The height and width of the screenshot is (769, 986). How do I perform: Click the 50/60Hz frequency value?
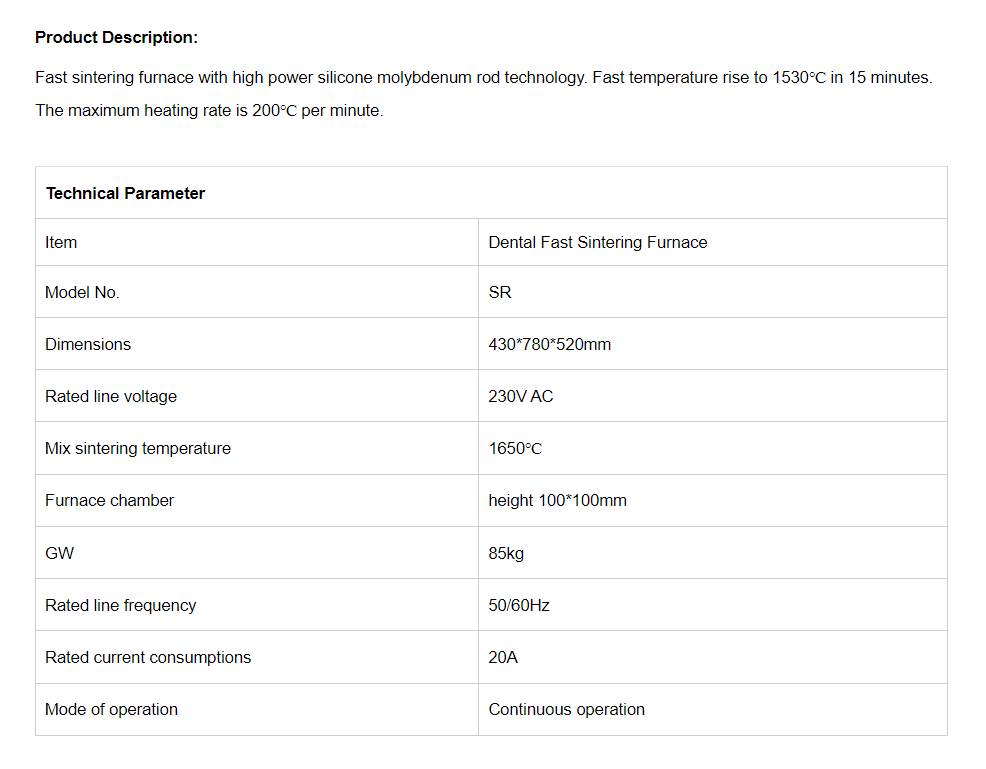coord(519,605)
